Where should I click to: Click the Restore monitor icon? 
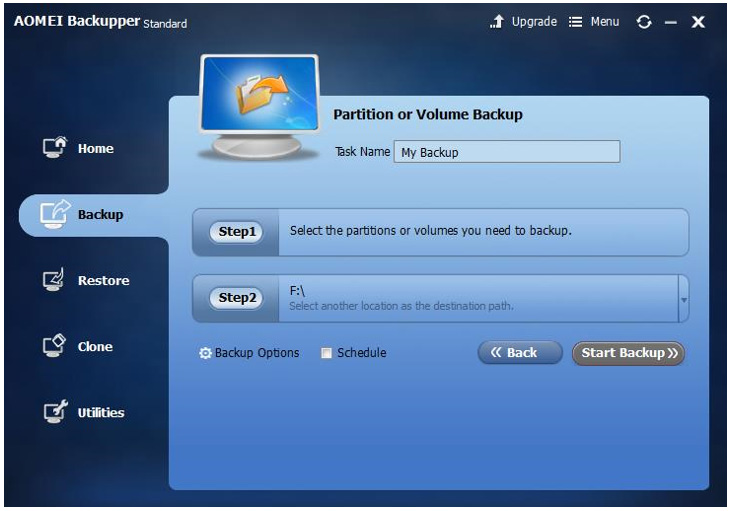54,280
